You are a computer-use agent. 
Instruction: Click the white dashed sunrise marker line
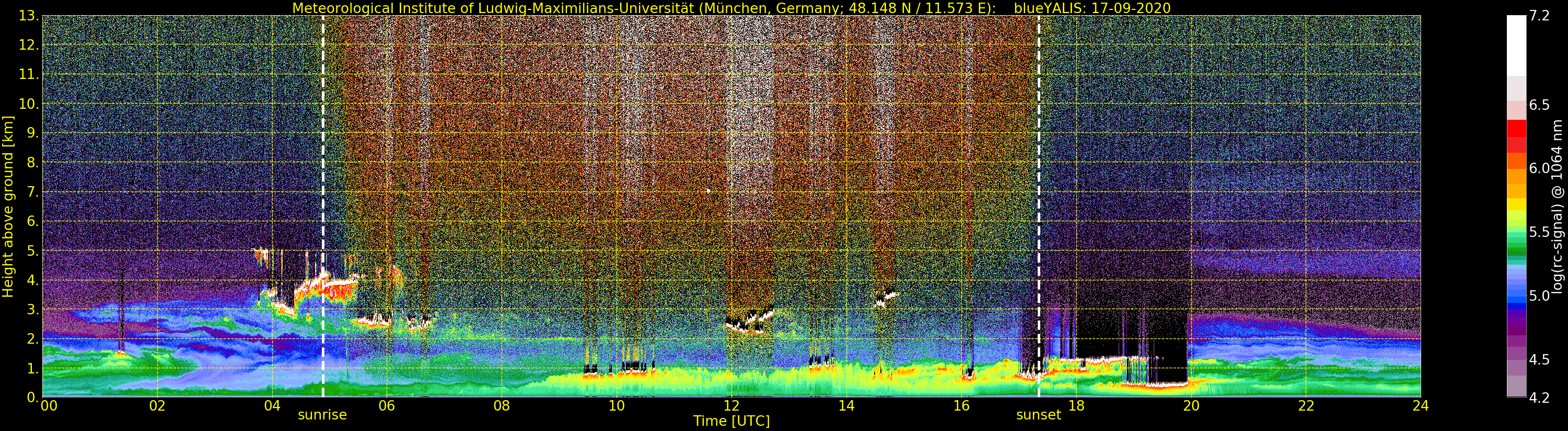(x=322, y=206)
